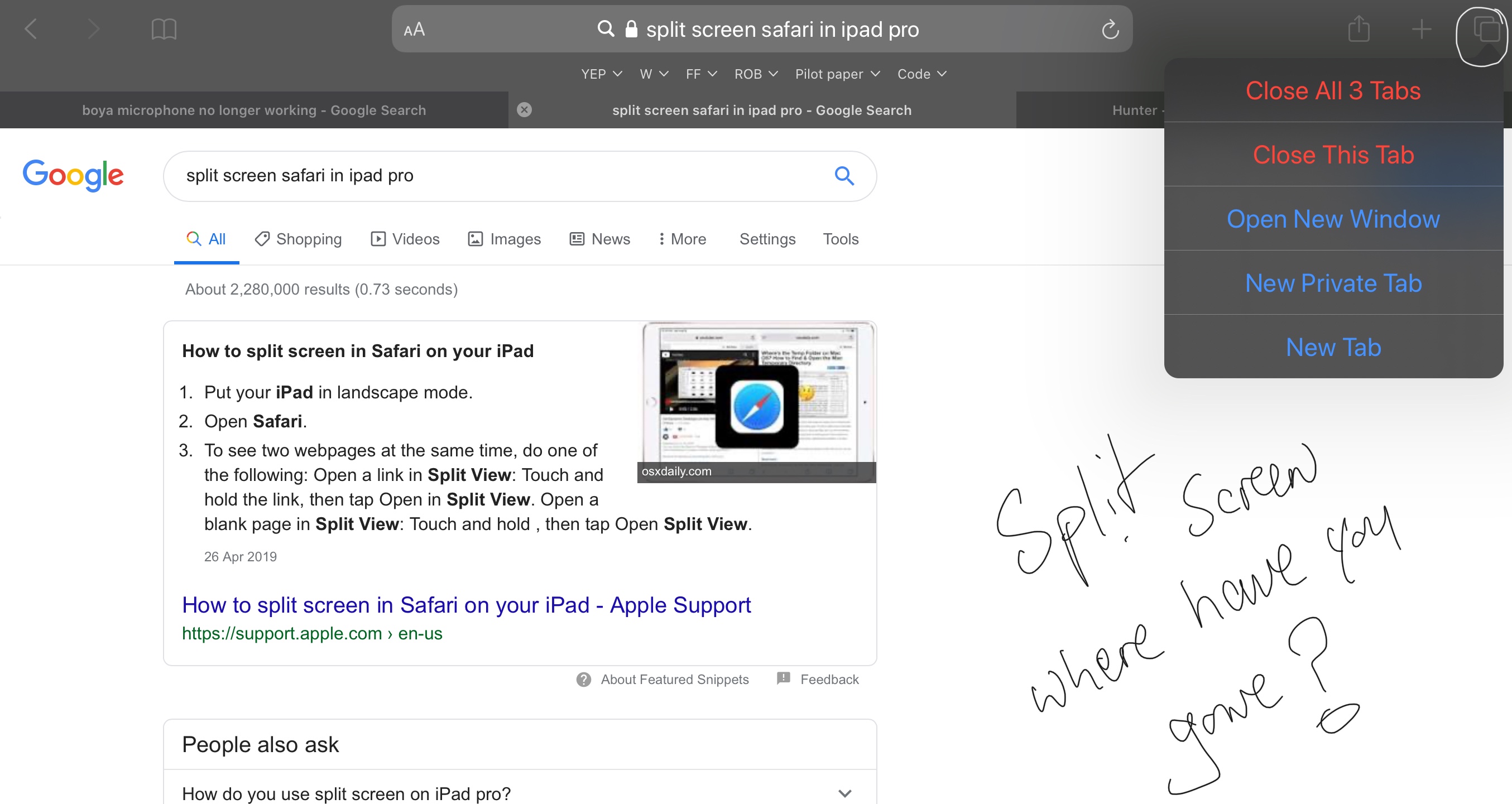Open the Pilot paper favorites dropdown
The height and width of the screenshot is (804, 1512).
(x=837, y=74)
